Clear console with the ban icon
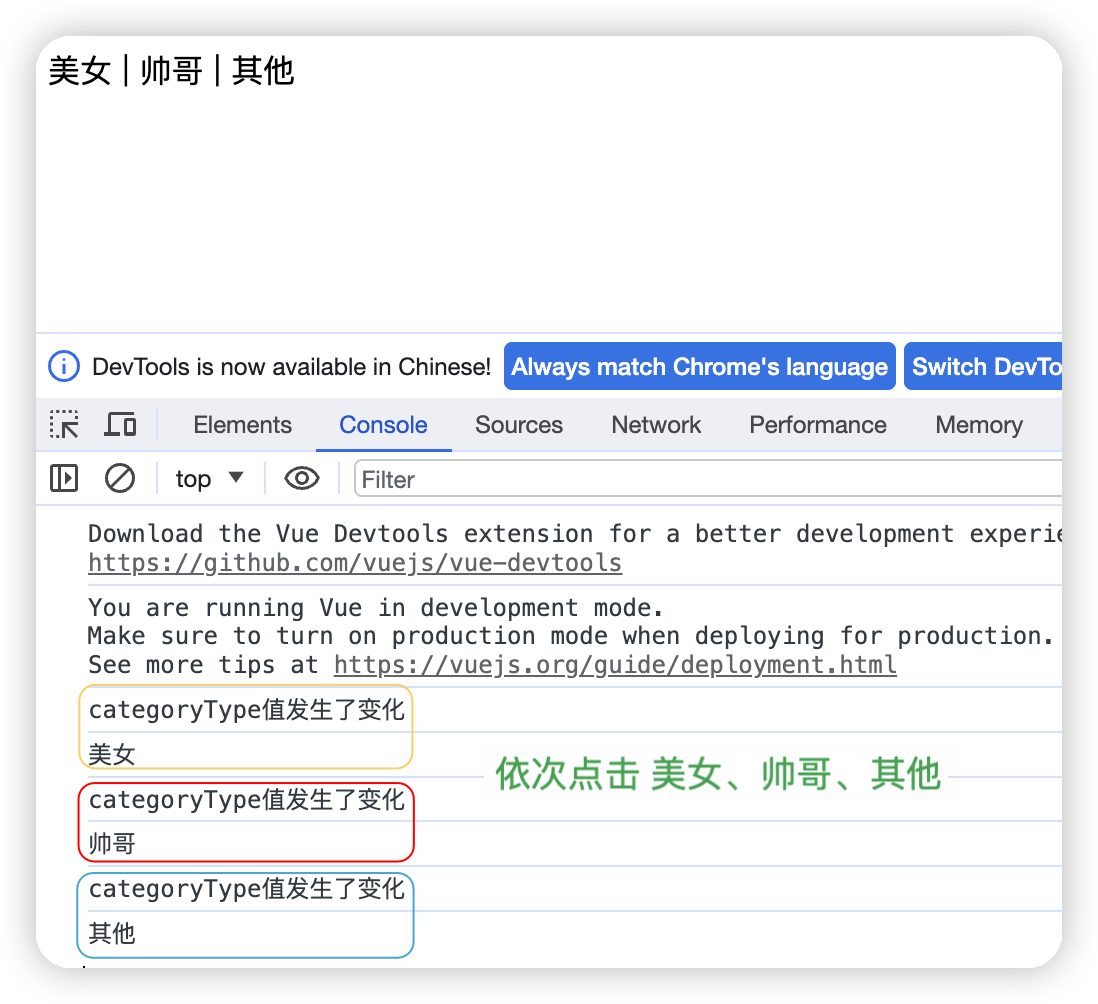1098x1004 pixels. 120,479
